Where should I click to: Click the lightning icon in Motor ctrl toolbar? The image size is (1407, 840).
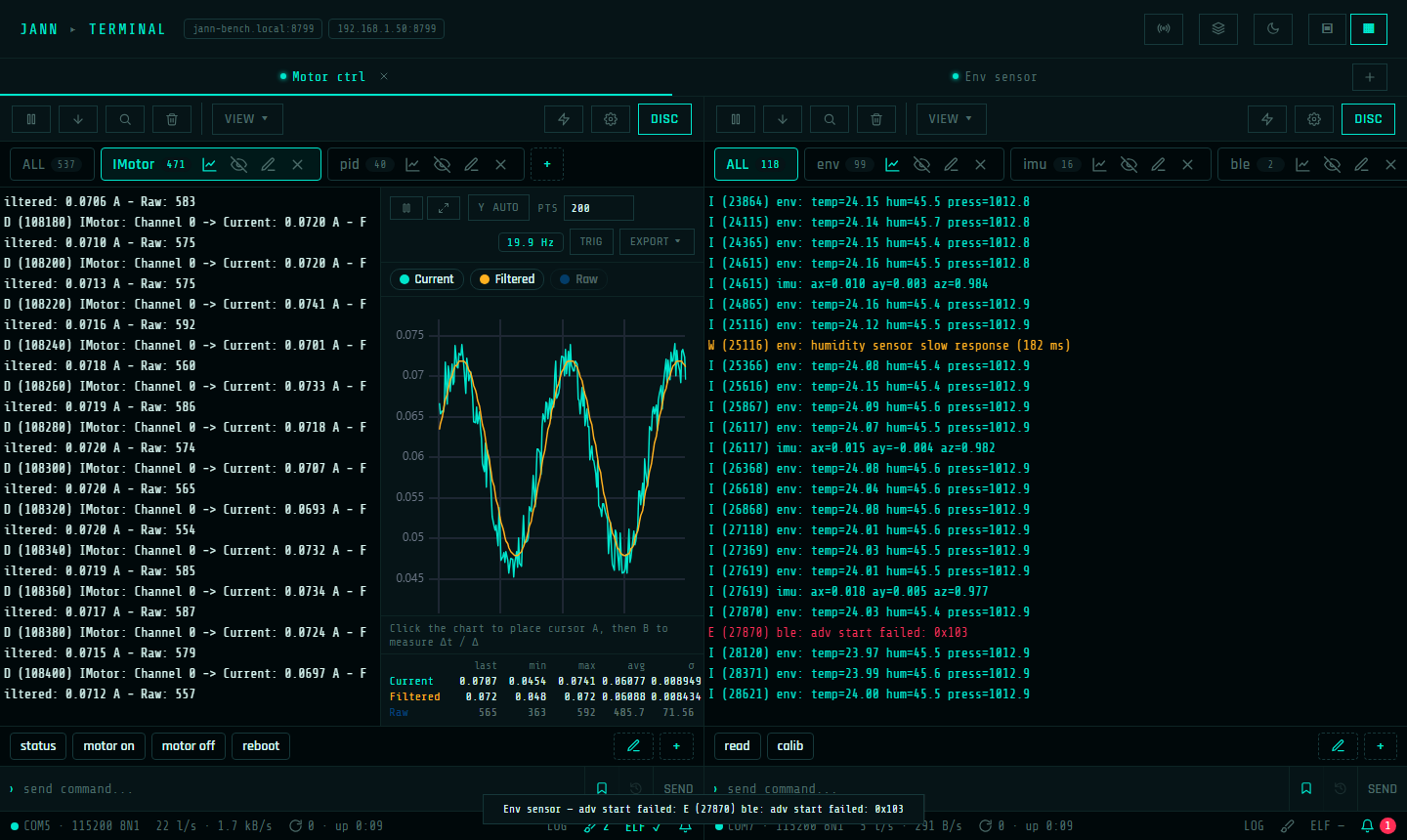point(564,119)
